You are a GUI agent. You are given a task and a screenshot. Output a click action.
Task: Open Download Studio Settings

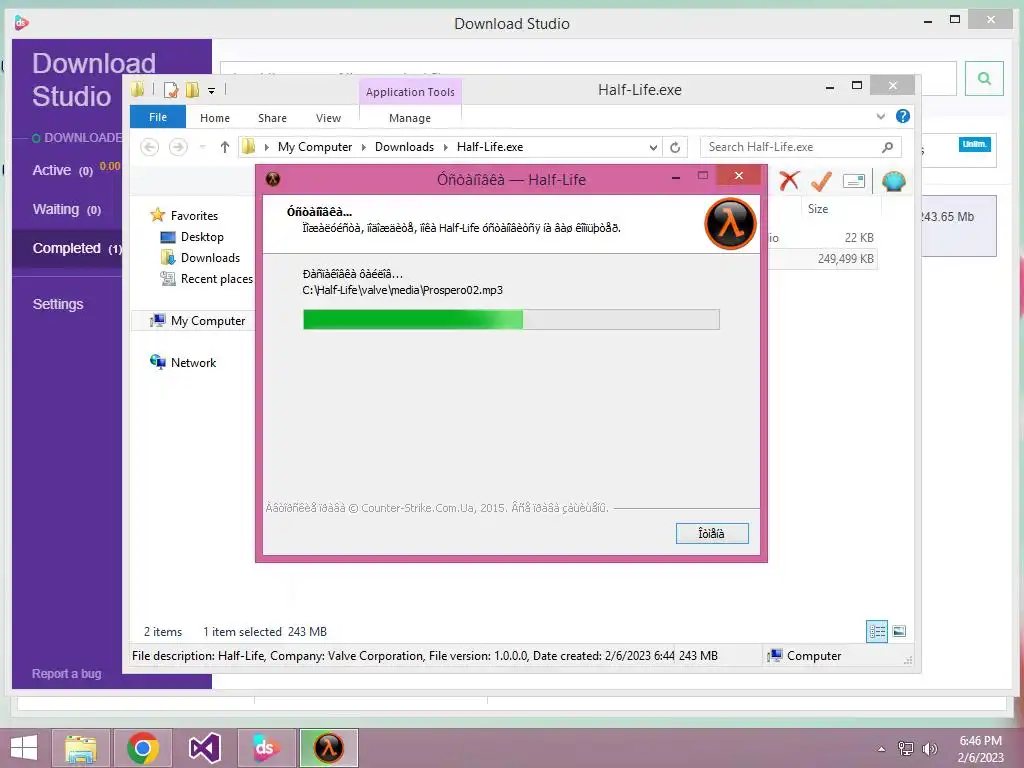(x=58, y=304)
